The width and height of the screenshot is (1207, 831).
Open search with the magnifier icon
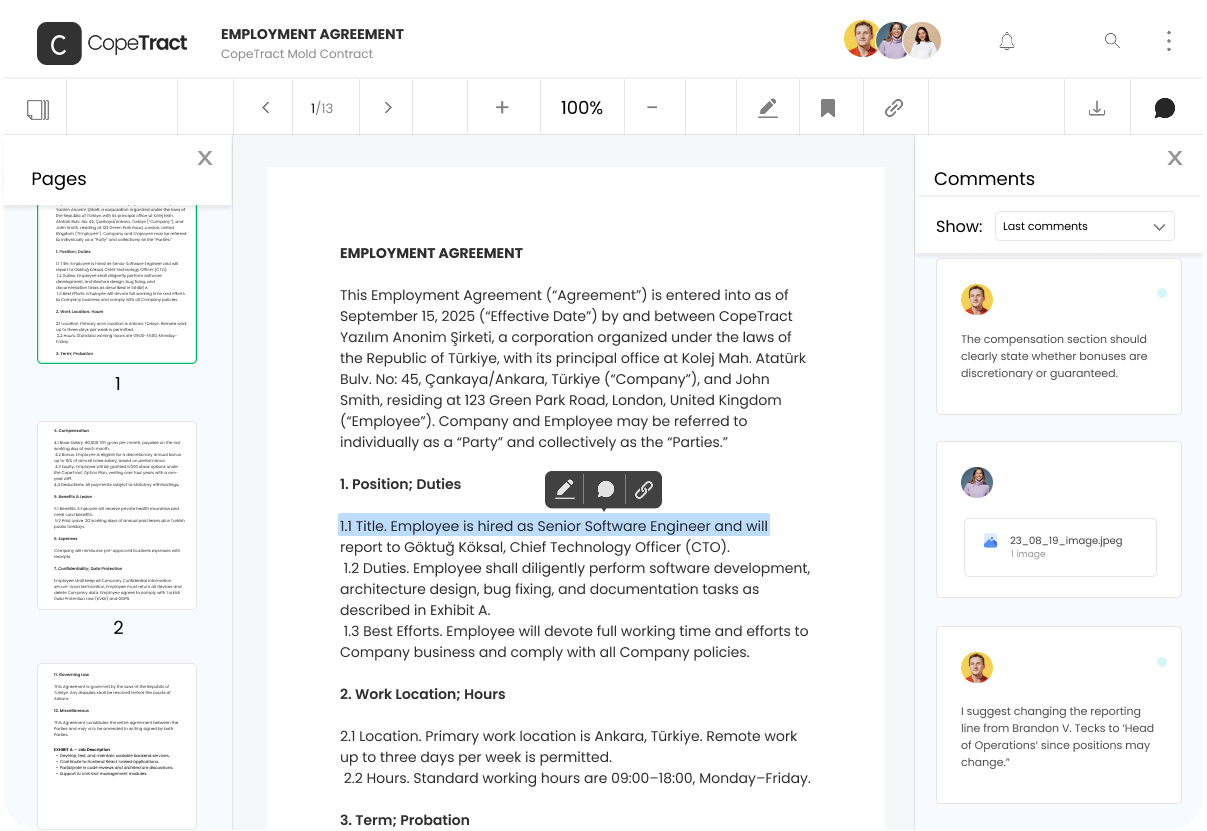[x=1112, y=40]
